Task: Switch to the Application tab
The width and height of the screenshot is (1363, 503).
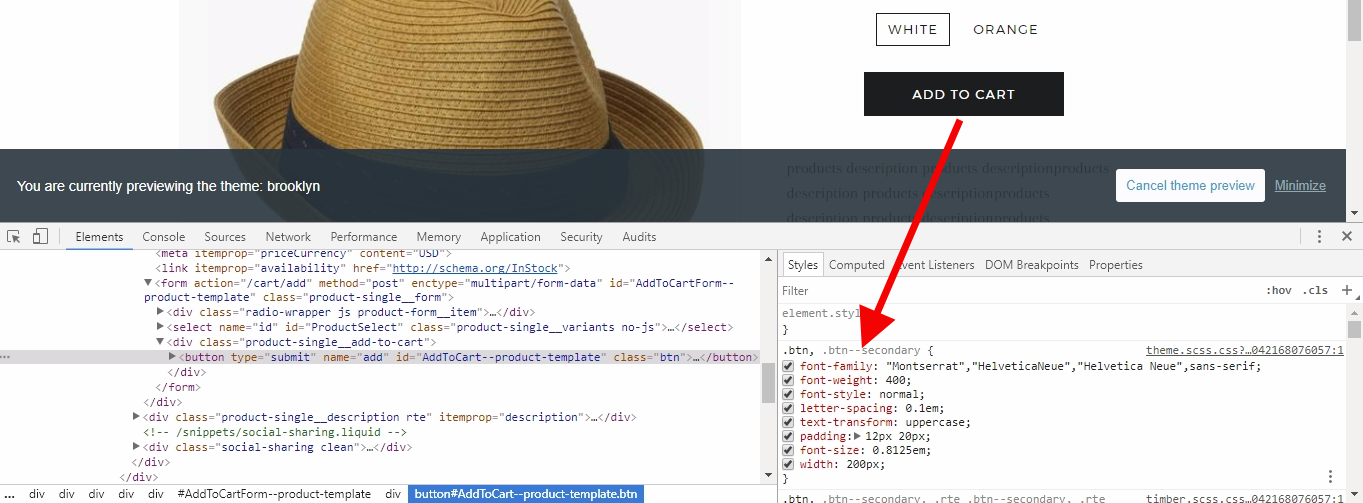Action: (x=510, y=237)
